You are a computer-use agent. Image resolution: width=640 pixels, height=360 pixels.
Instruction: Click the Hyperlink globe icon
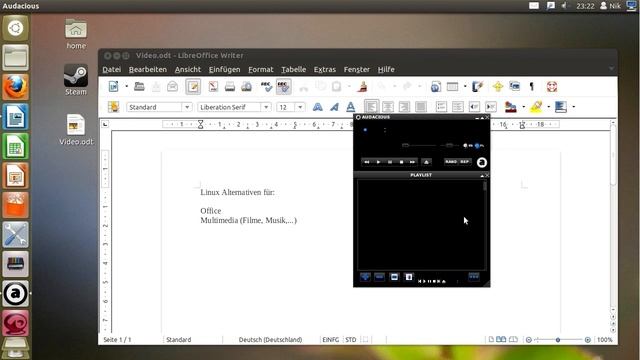pos(436,87)
